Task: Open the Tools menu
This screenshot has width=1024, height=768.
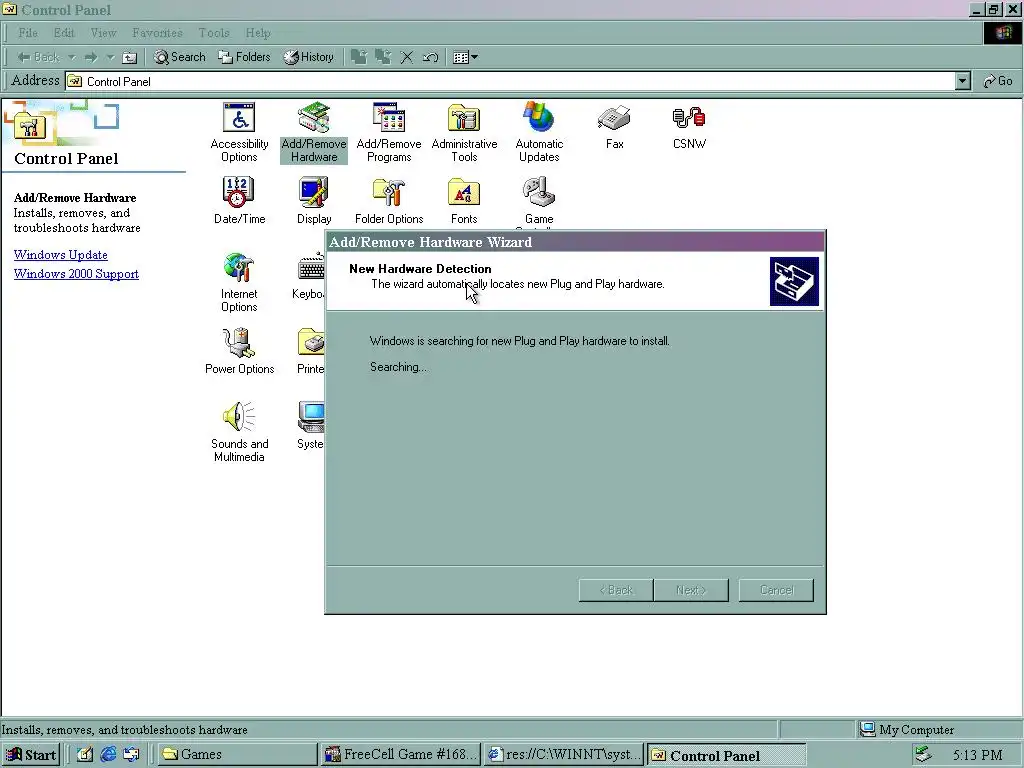Action: click(214, 33)
